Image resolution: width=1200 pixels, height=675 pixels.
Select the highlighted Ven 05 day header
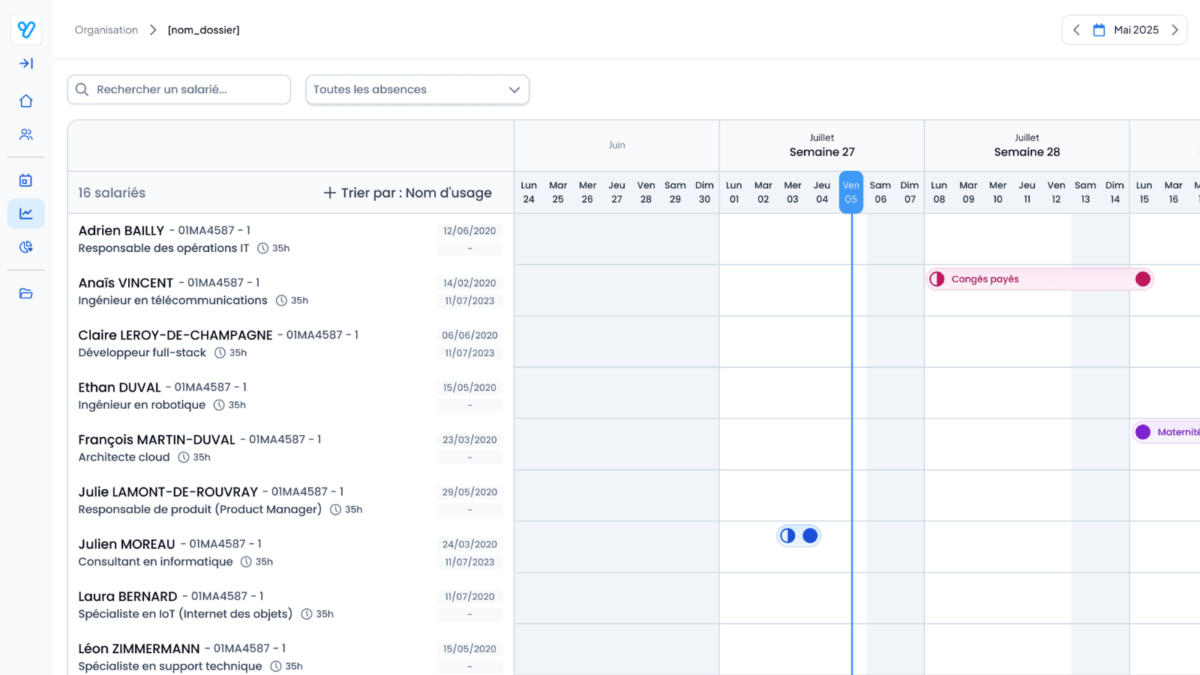coord(851,192)
